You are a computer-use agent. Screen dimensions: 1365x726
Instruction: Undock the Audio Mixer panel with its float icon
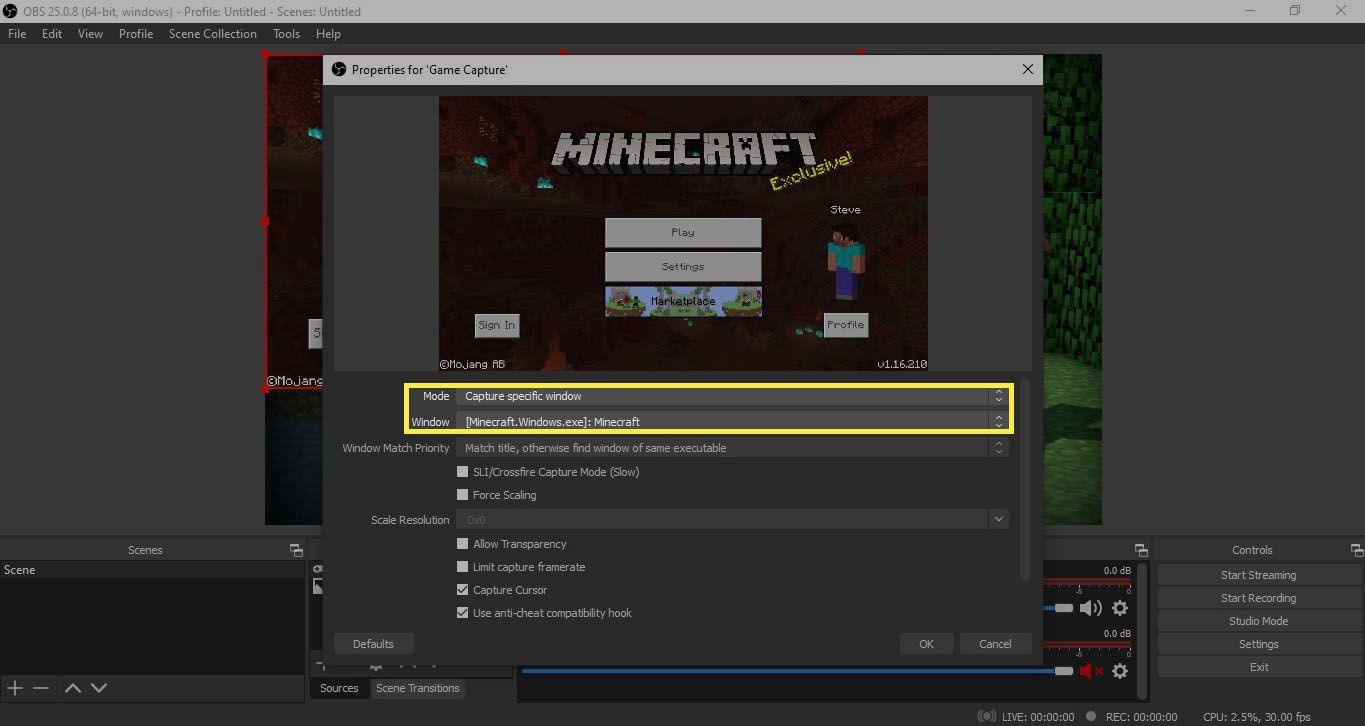click(x=1141, y=550)
